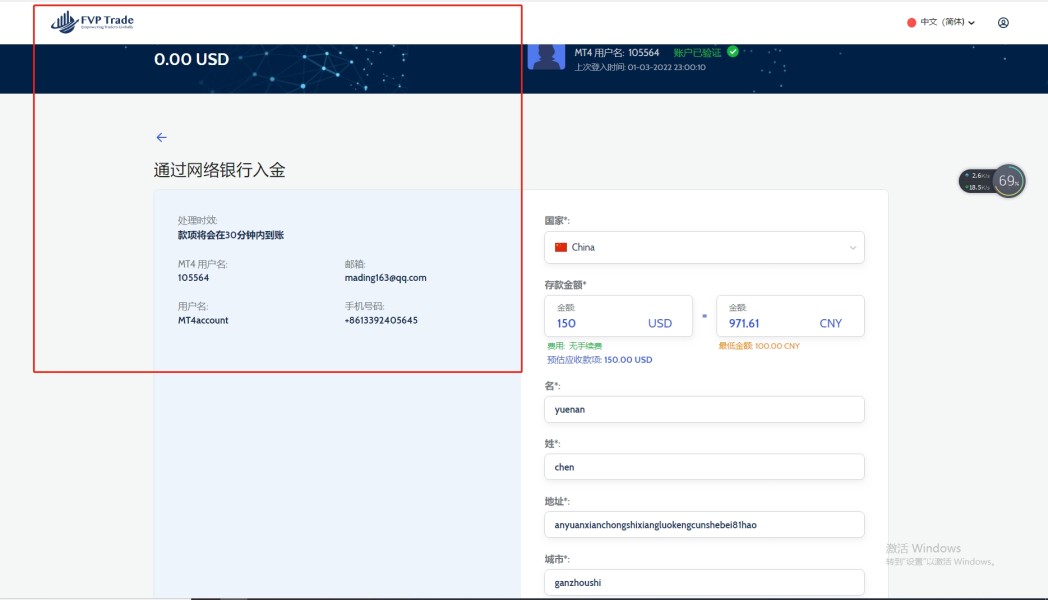Screen dimensions: 1048x600
Task: Click the 账户已验证 status label
Action: pos(697,52)
